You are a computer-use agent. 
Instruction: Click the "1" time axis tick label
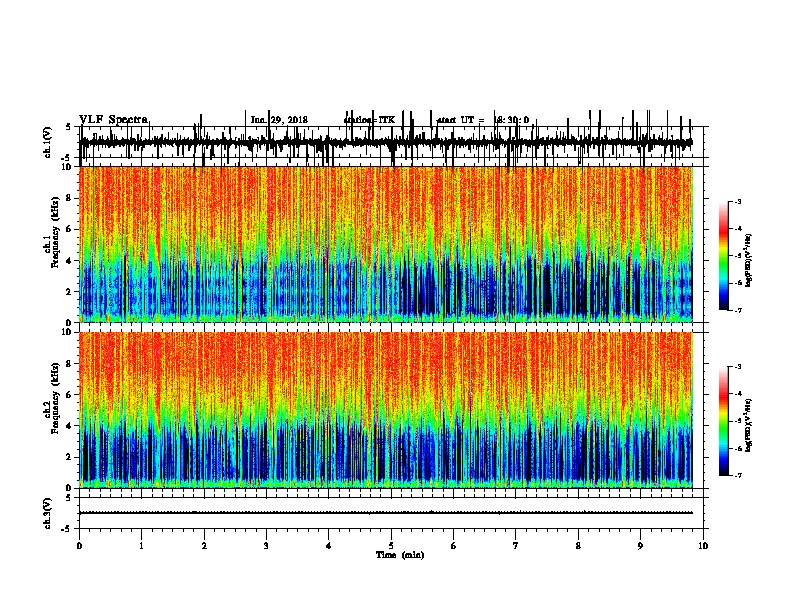pyautogui.click(x=141, y=546)
